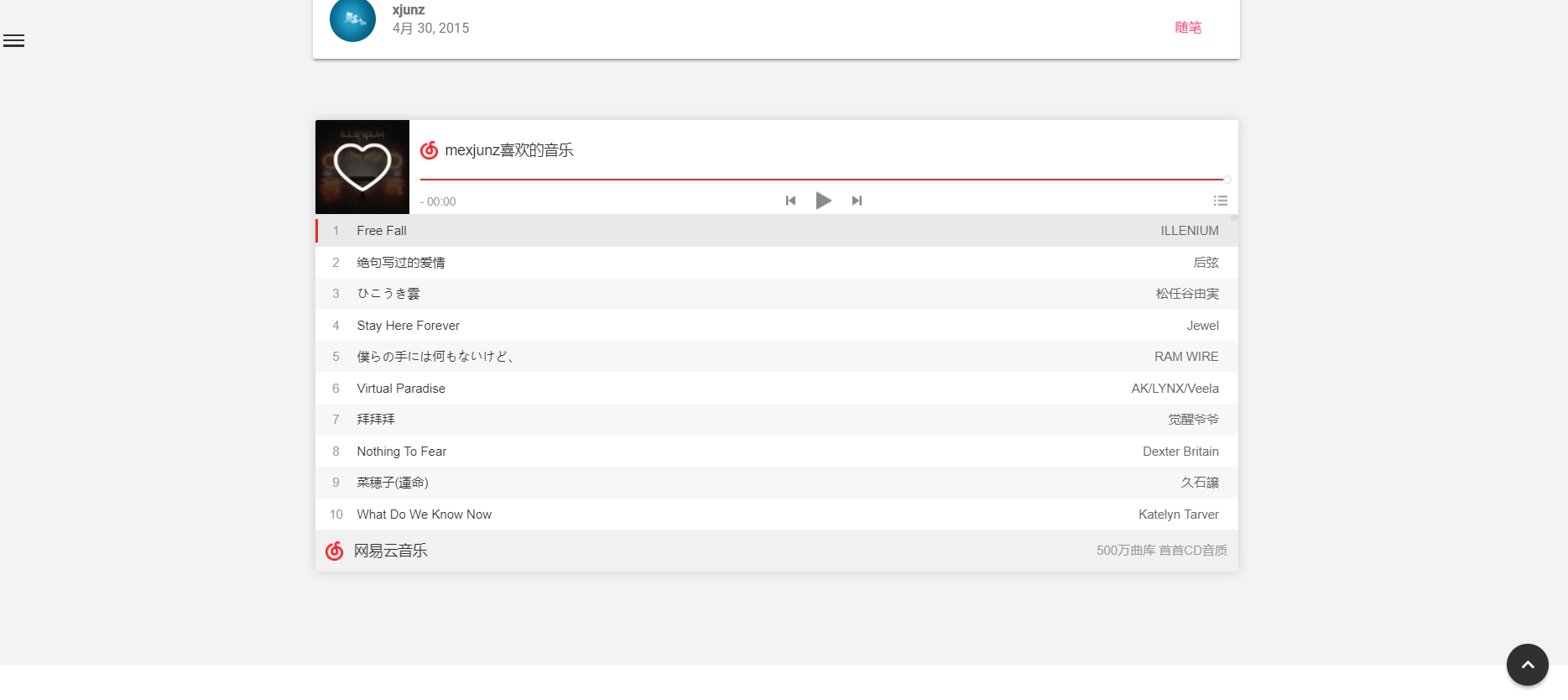Click the scroll-to-top arrow button
Screen dimensions: 1568x700
[1527, 665]
